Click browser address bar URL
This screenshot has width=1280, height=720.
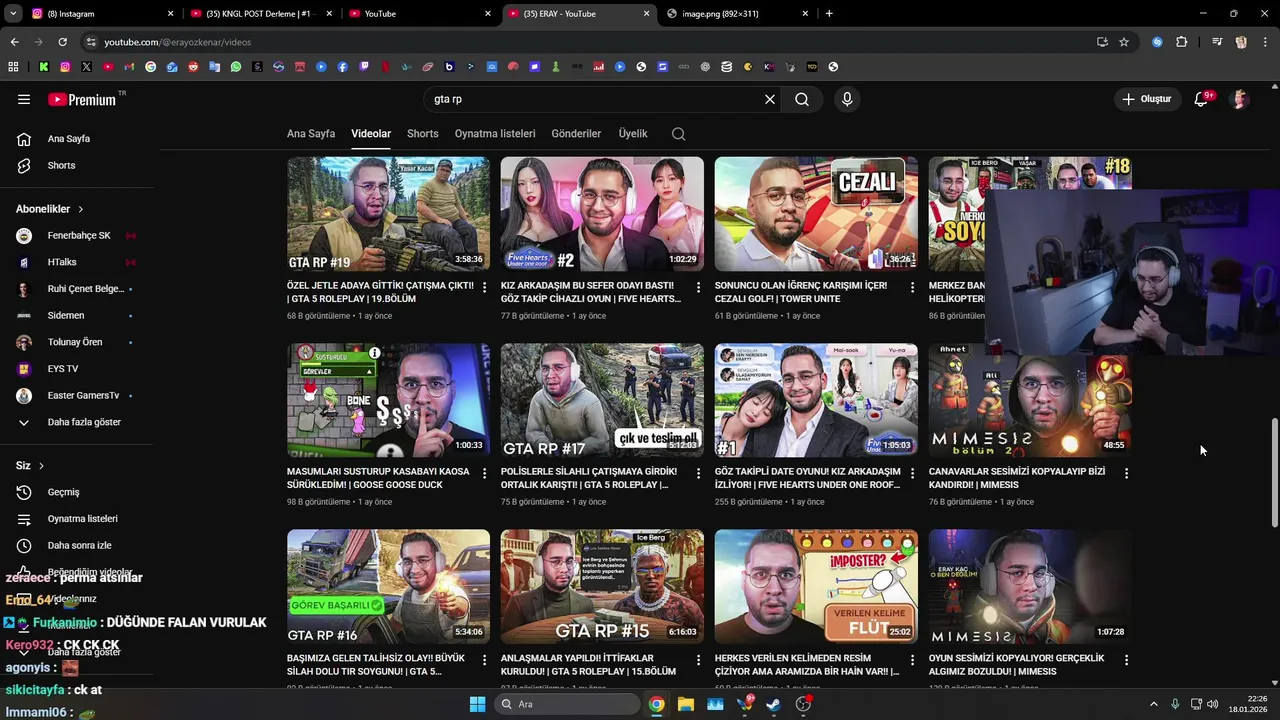pyautogui.click(x=178, y=42)
